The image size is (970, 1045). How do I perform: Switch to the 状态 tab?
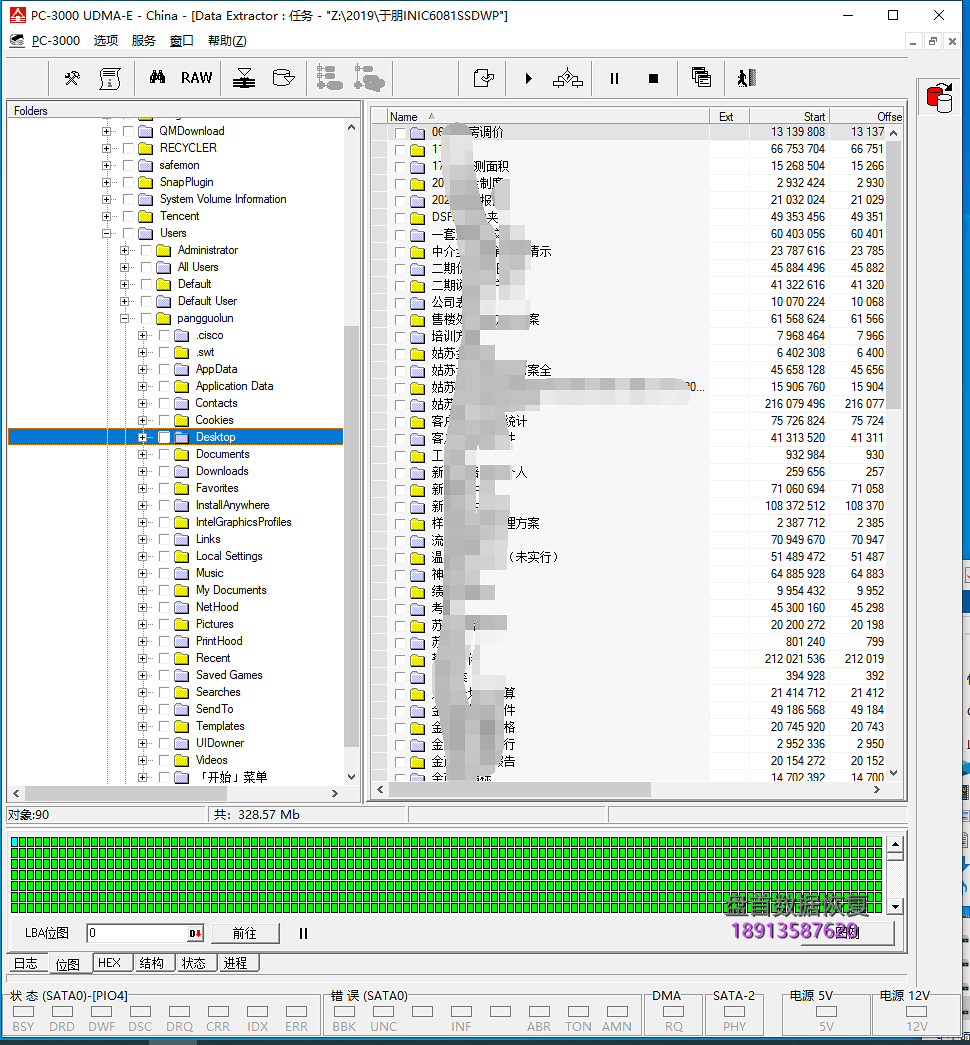[194, 963]
